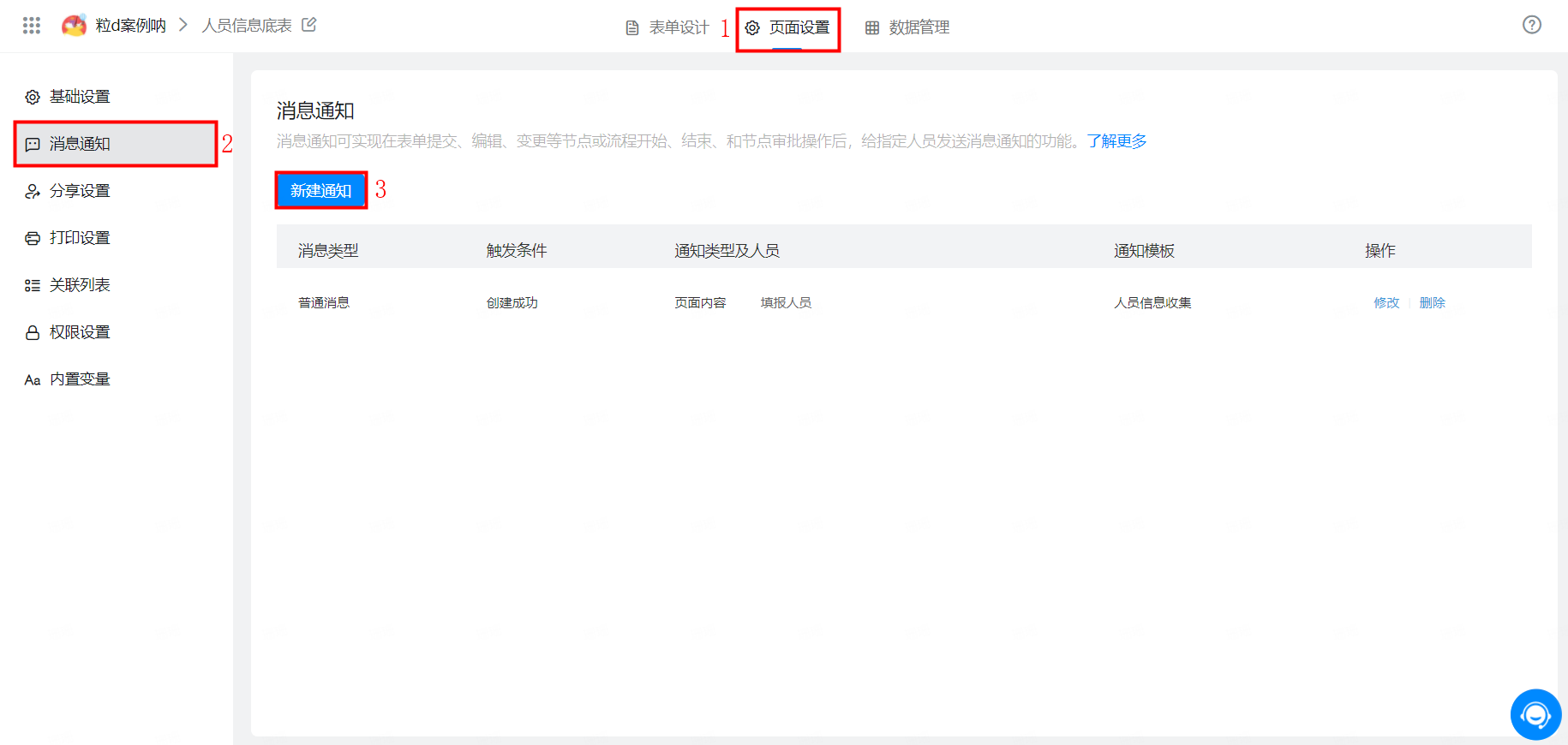Click the 通知类型及人员 column header
This screenshot has height=745, width=1568.
pyautogui.click(x=727, y=250)
